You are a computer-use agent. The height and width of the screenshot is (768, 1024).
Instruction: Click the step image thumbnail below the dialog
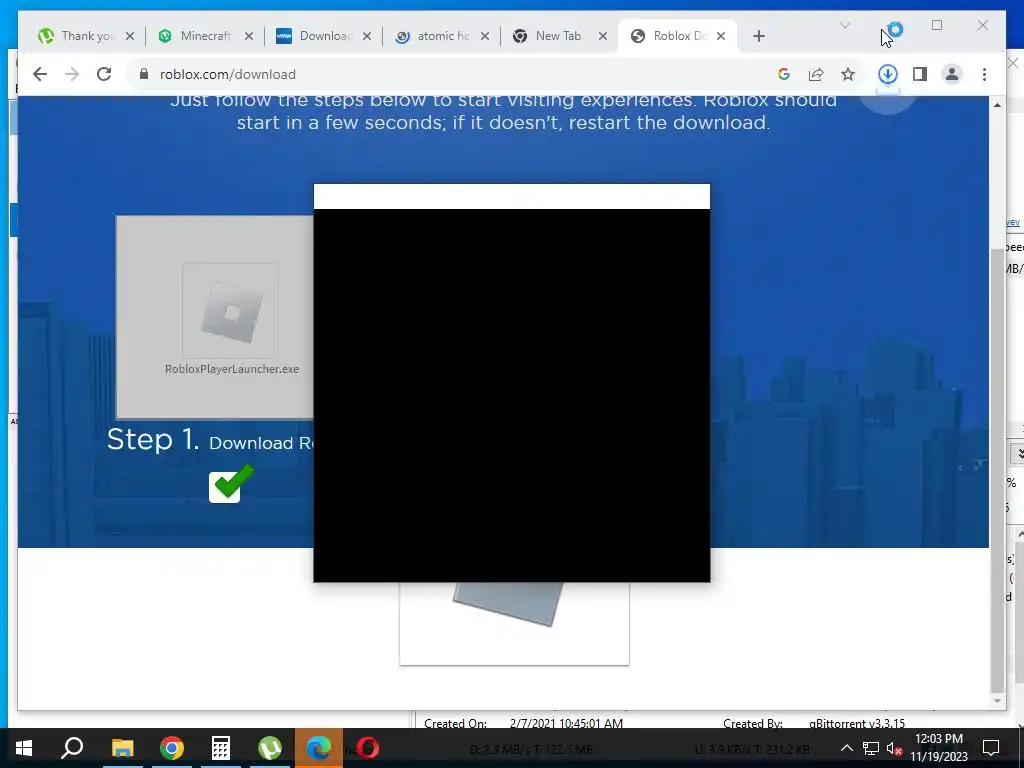pos(514,624)
